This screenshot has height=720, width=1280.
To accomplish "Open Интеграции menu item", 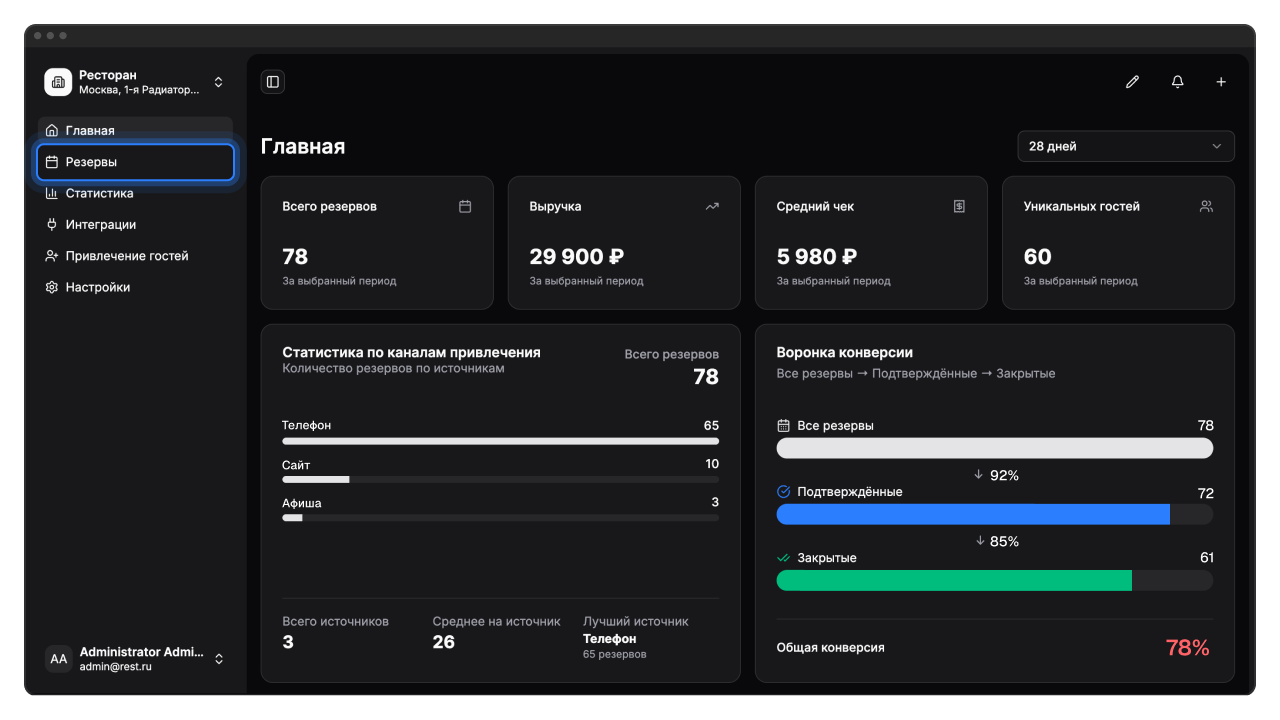I will [100, 225].
